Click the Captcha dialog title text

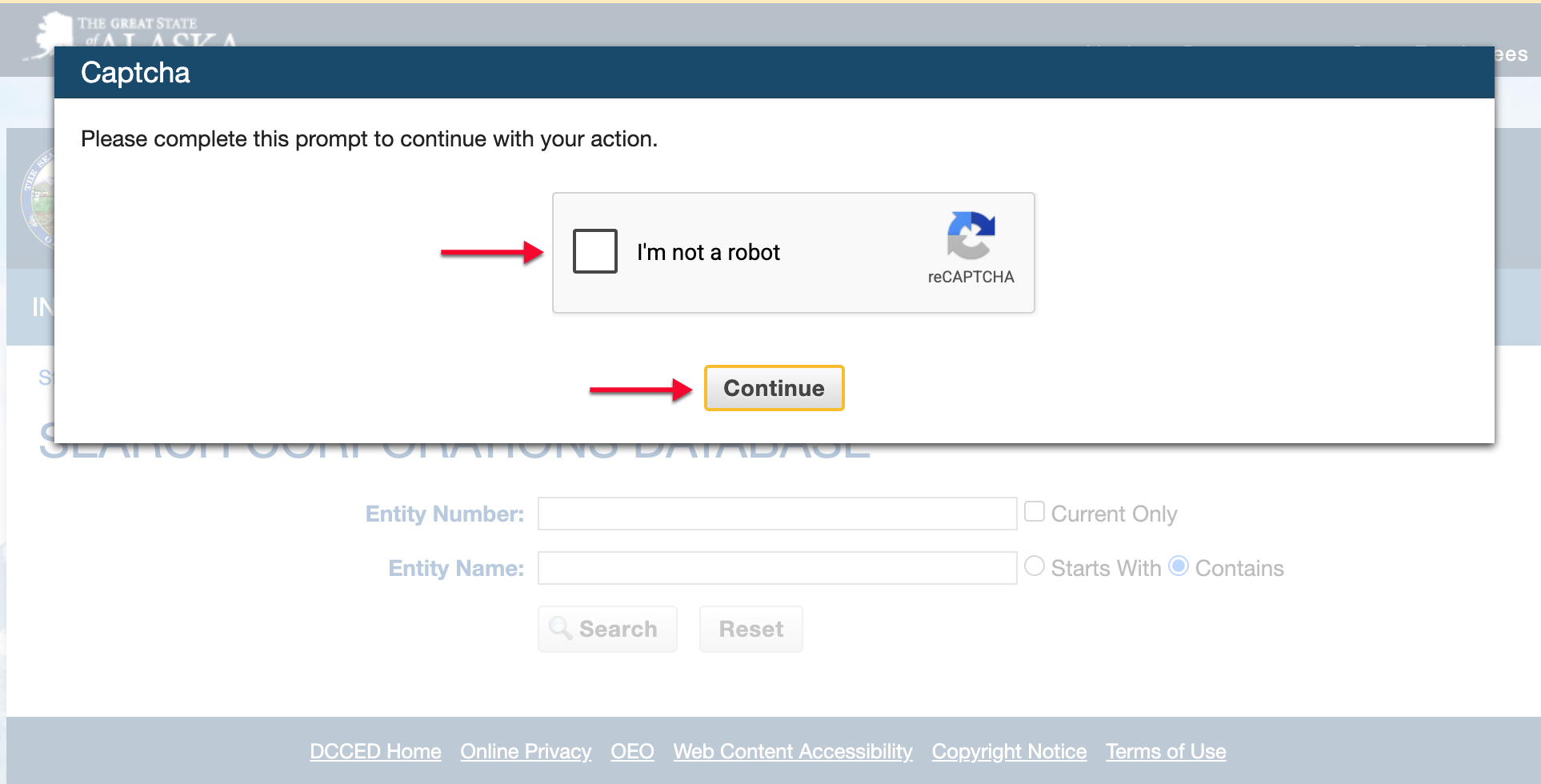[x=135, y=73]
